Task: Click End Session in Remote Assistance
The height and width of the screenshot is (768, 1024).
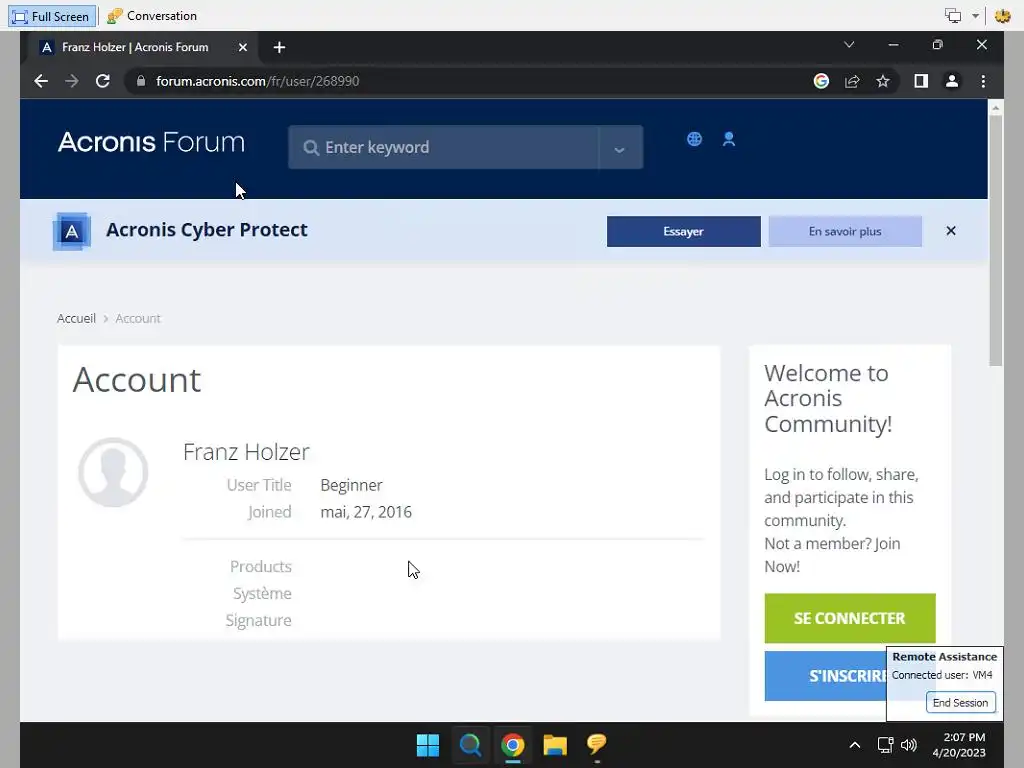Action: (x=960, y=703)
